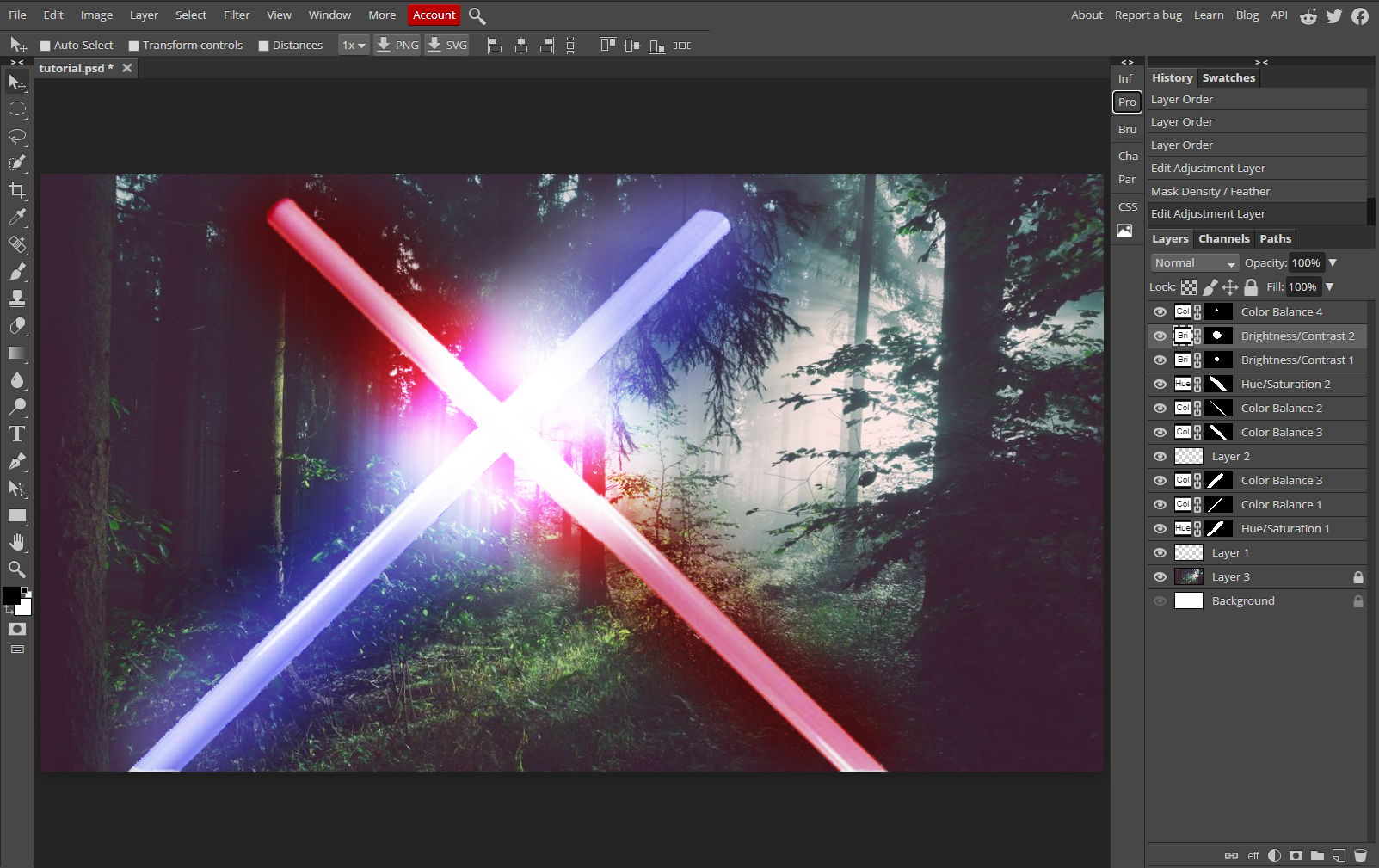Select the Pen tool
The height and width of the screenshot is (868, 1379).
click(x=17, y=461)
